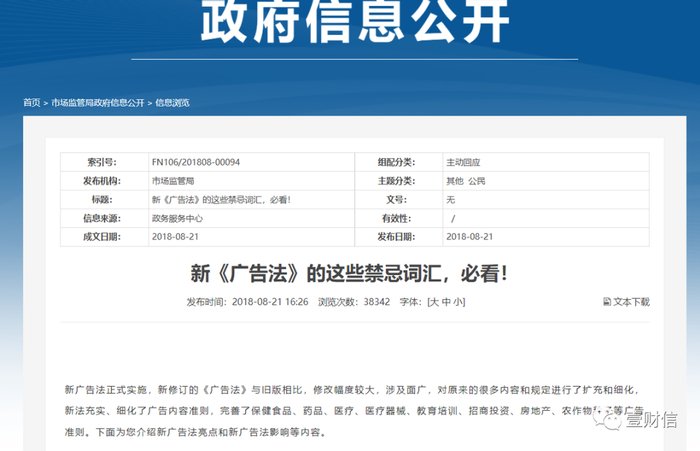Image resolution: width=700 pixels, height=451 pixels.
Task: Set font size to 中
Action: point(446,302)
